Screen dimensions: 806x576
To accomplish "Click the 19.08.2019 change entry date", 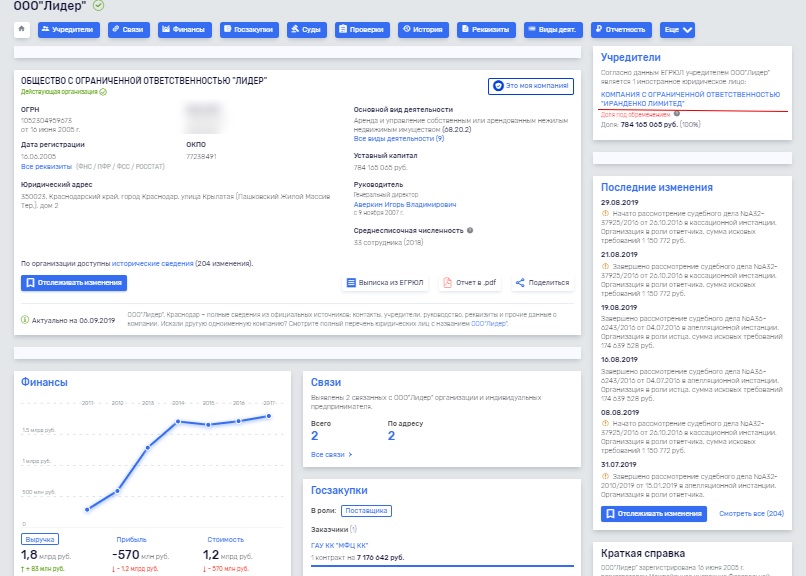I will click(x=619, y=307).
